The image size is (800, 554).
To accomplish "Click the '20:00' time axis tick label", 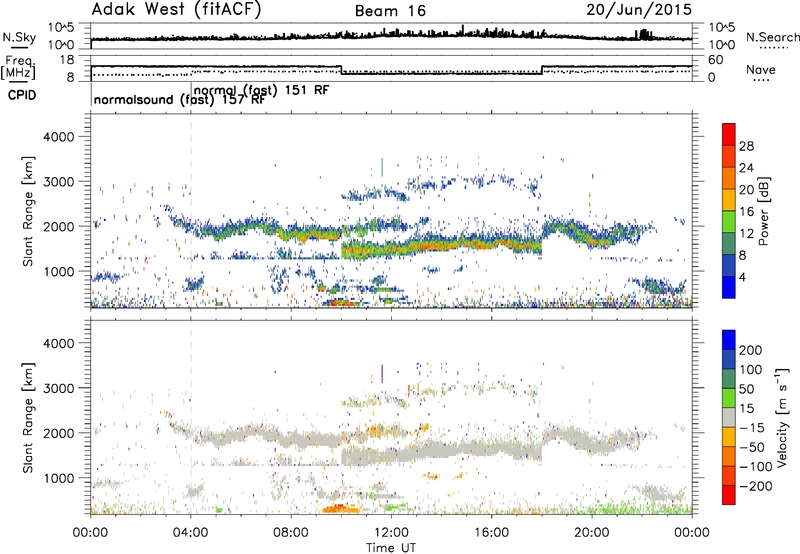I will (x=592, y=533).
